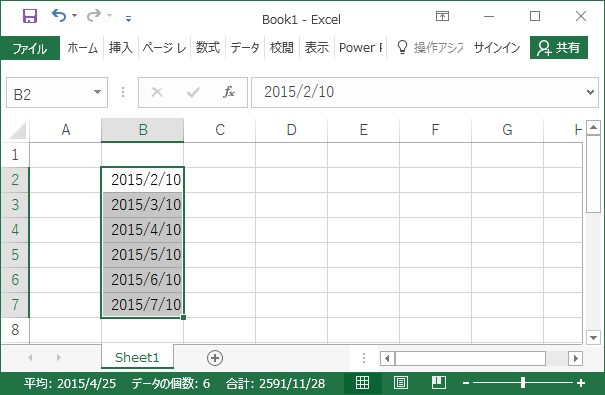Screen dimensions: 605x395
Task: Switch to the 校閲 ribbon tab
Action: 282,48
